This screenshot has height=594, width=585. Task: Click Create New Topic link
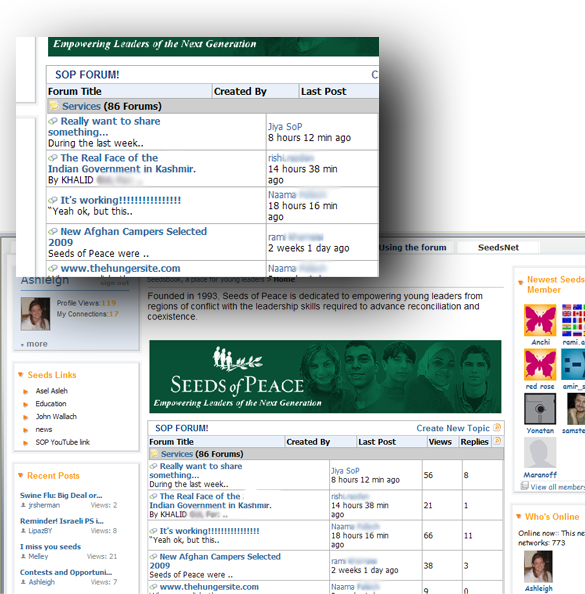coord(453,428)
